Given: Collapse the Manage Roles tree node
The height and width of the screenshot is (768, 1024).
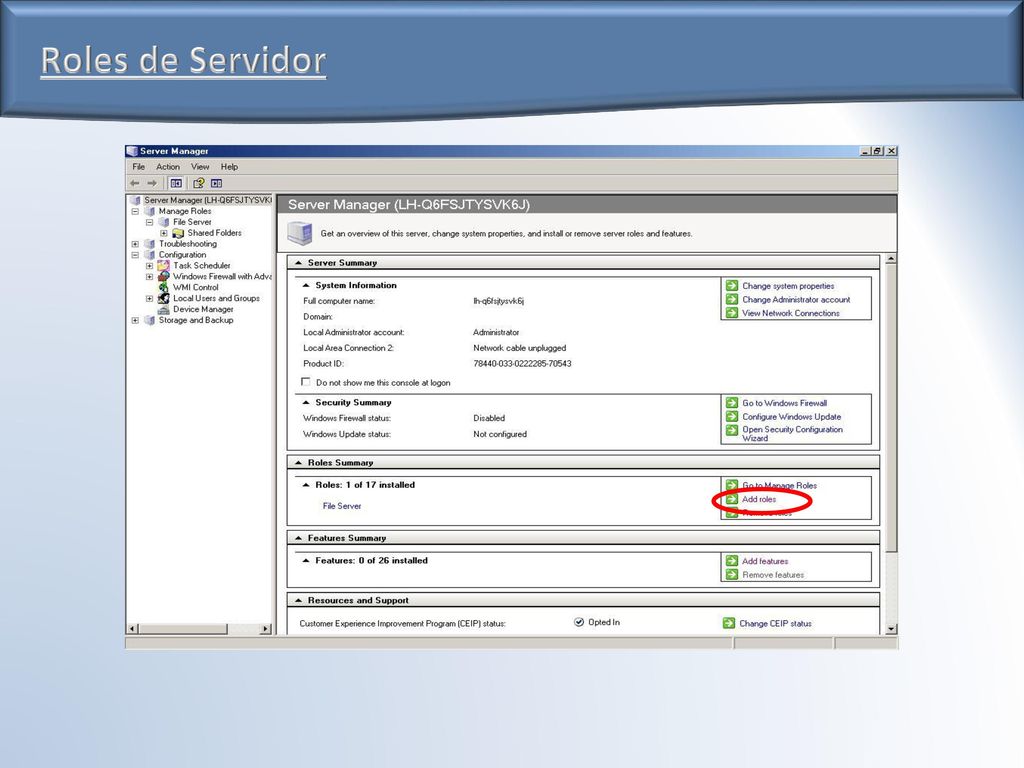Looking at the screenshot, I should [135, 212].
